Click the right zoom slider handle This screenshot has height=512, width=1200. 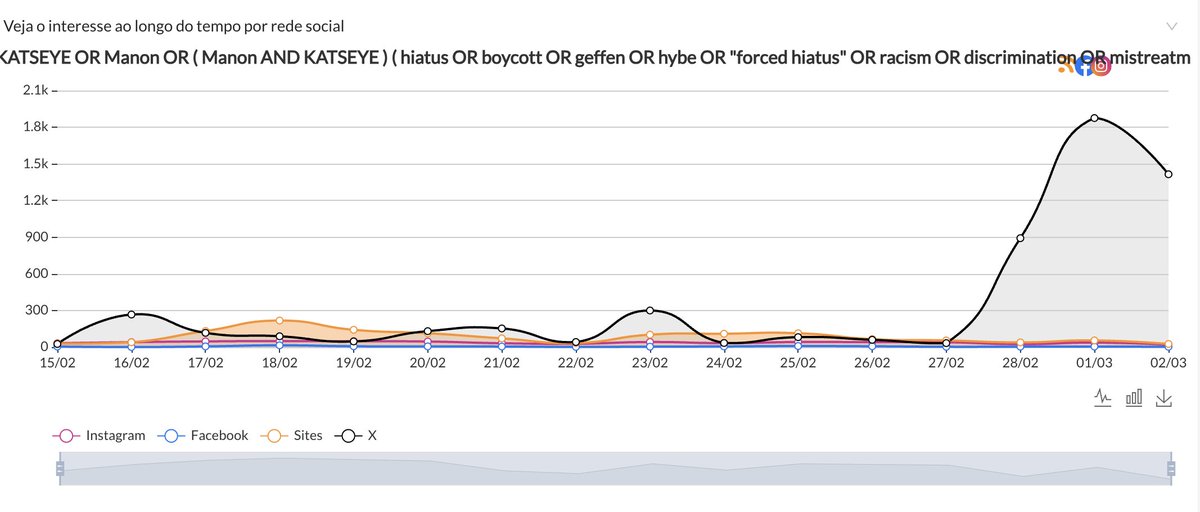pos(1171,468)
